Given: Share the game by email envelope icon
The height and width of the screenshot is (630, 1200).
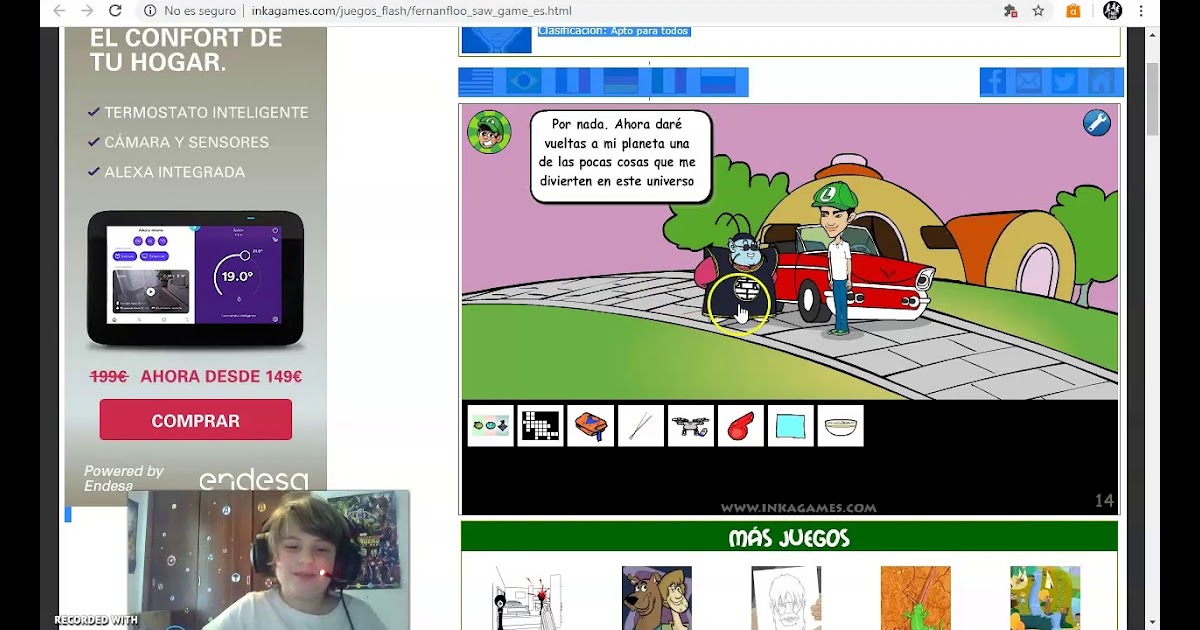Looking at the screenshot, I should tap(1028, 82).
